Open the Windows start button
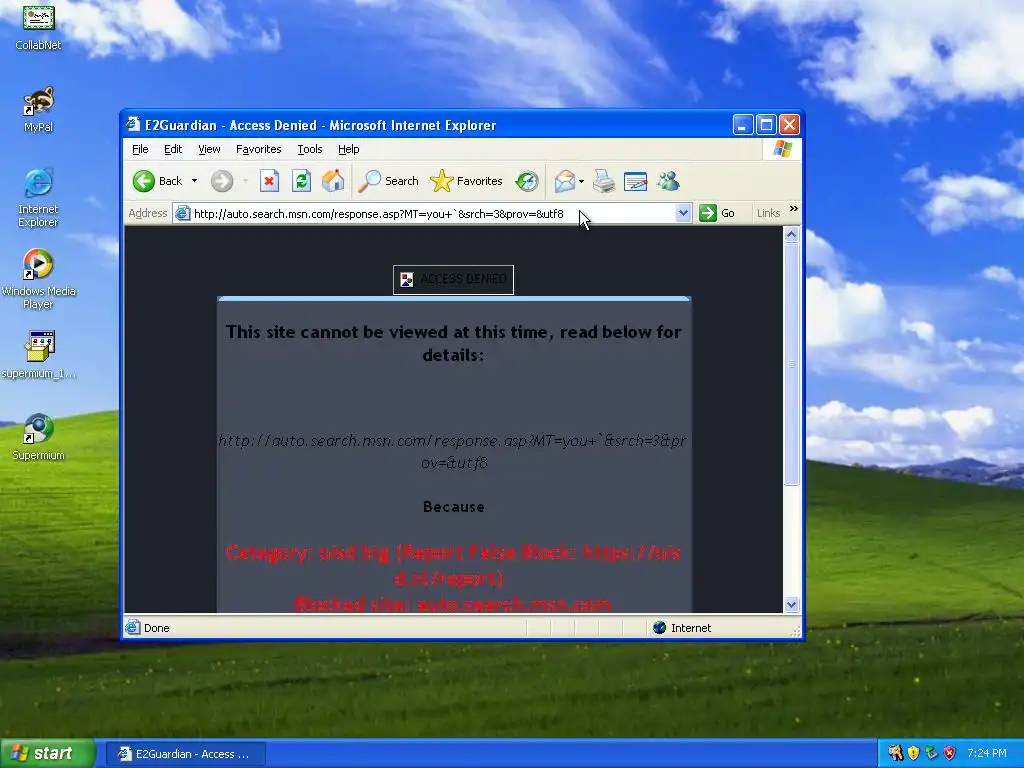 click(48, 754)
